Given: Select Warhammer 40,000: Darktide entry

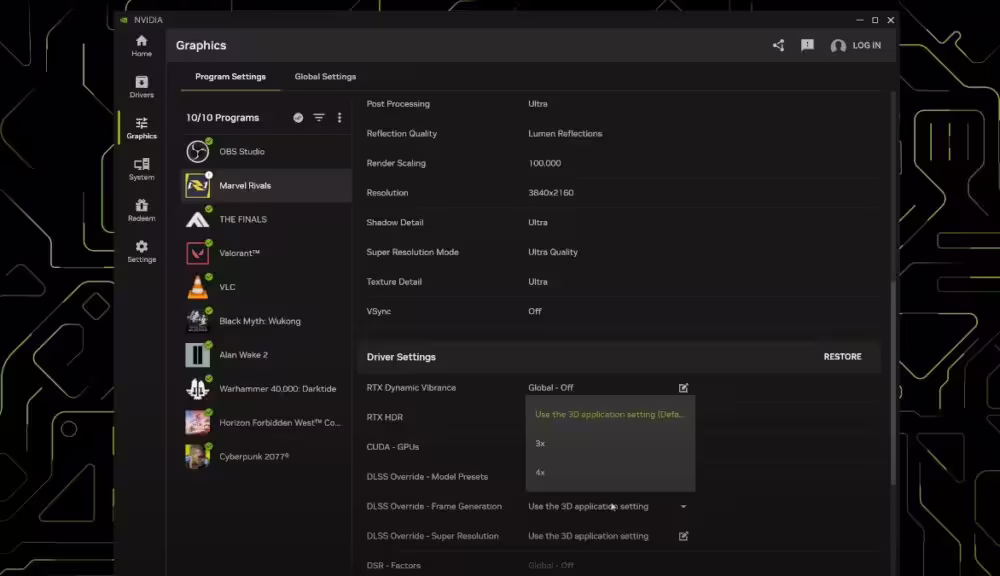Looking at the screenshot, I should click(x=267, y=388).
